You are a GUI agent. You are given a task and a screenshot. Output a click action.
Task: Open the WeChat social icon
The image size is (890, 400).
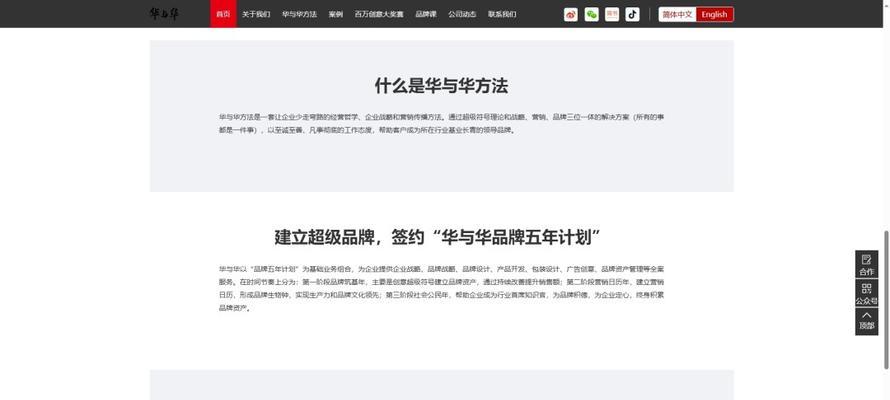pyautogui.click(x=591, y=14)
